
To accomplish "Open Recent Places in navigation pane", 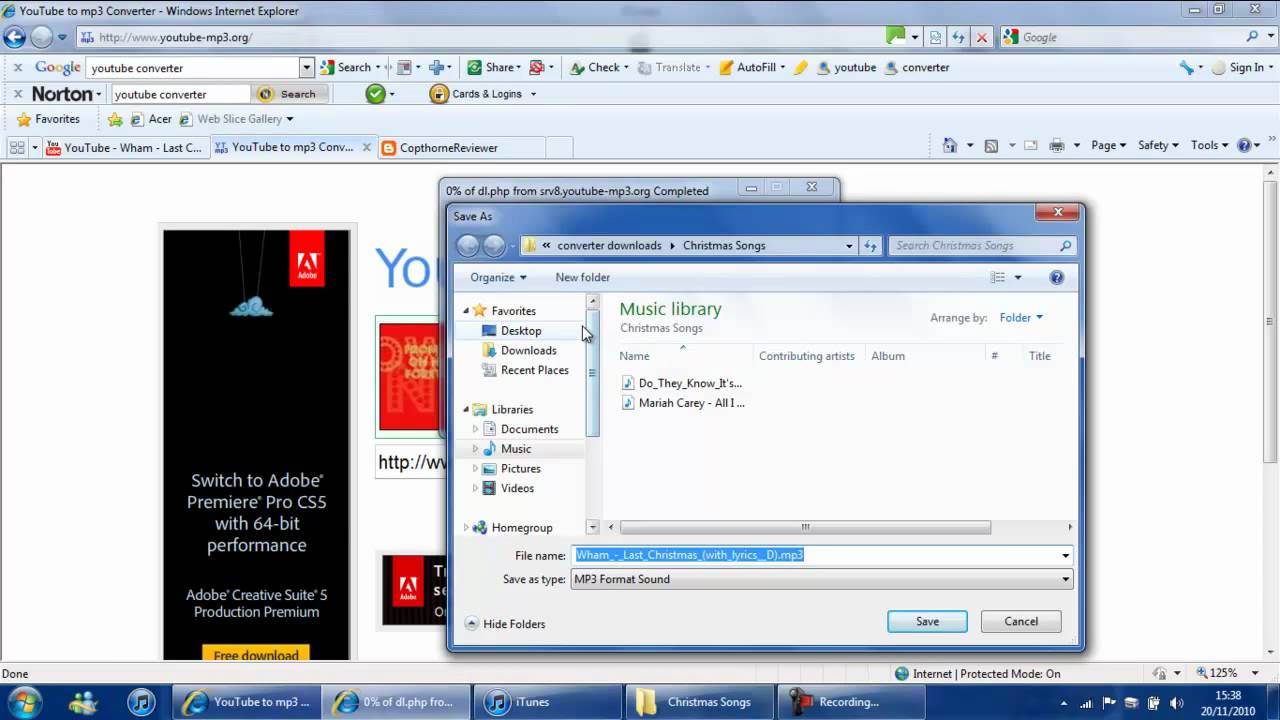I will (x=534, y=370).
